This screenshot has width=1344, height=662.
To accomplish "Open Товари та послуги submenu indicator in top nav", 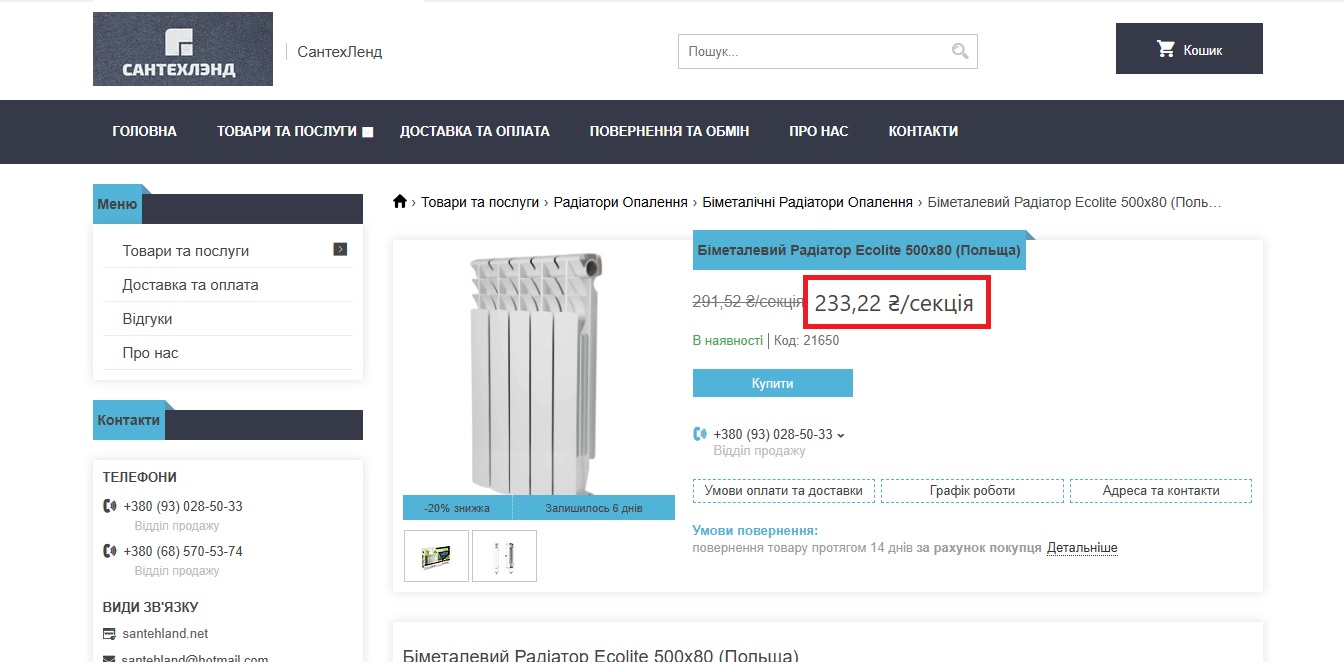I will 368,132.
